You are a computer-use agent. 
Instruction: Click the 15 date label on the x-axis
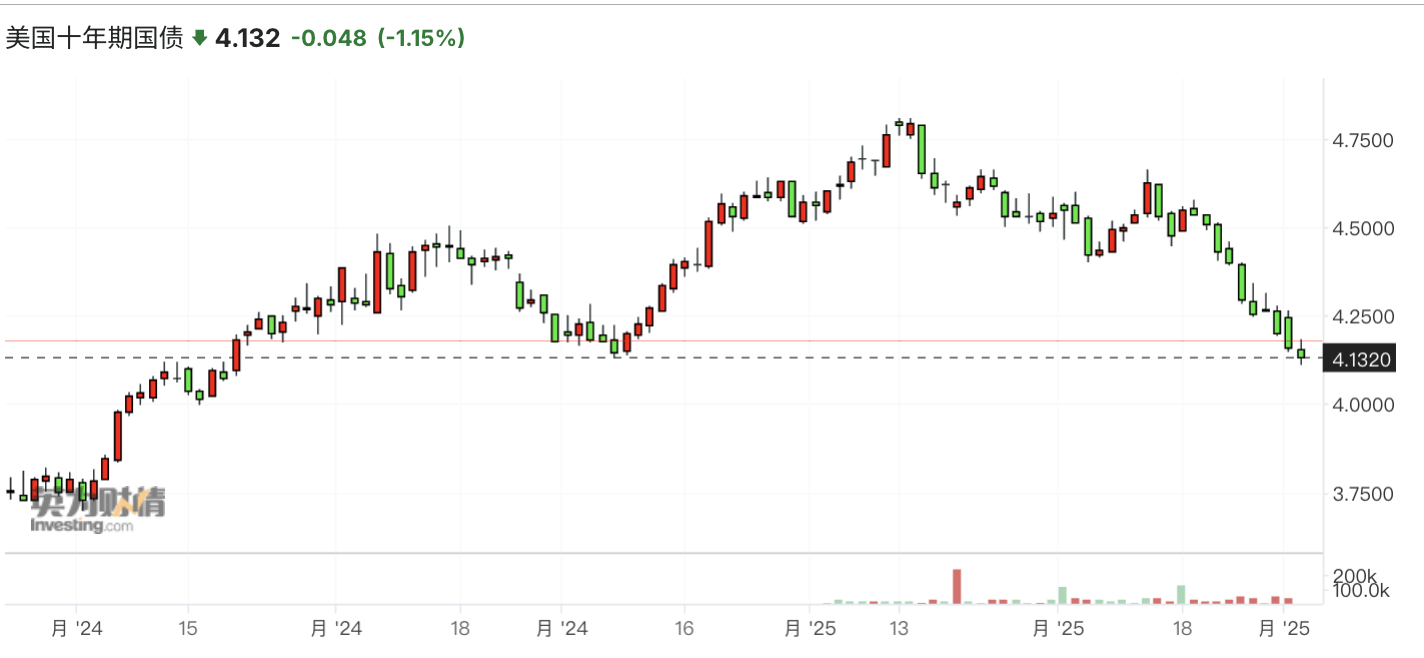[188, 629]
